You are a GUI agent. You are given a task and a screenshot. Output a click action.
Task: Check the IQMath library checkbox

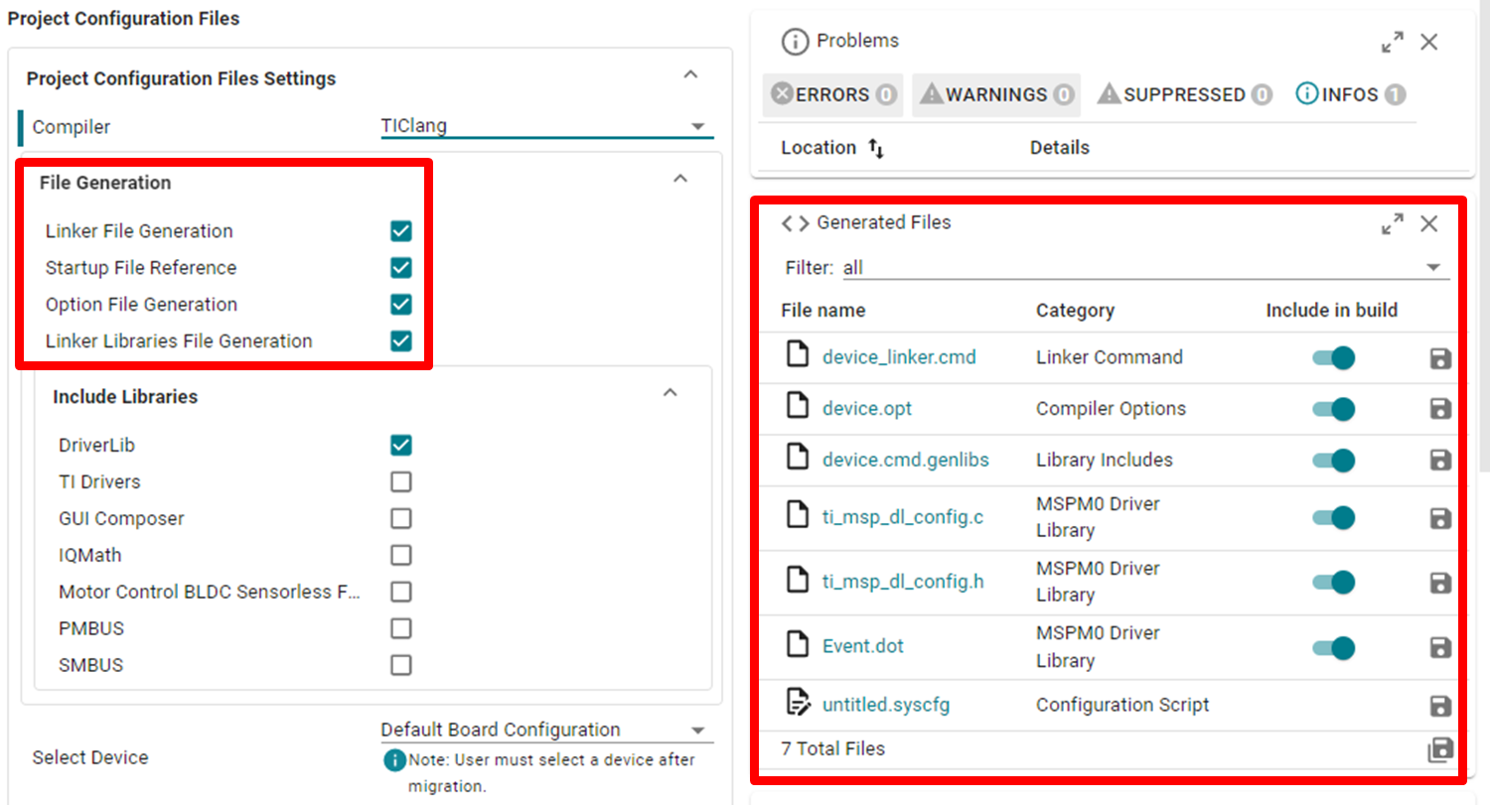[x=401, y=555]
